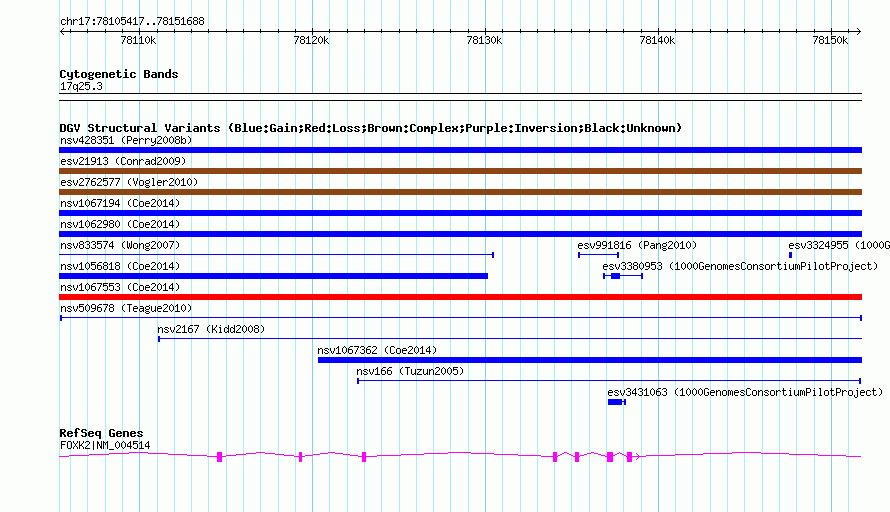The height and width of the screenshot is (512, 890).
Task: Select brown bar under esv2762577
Action: coord(460,192)
